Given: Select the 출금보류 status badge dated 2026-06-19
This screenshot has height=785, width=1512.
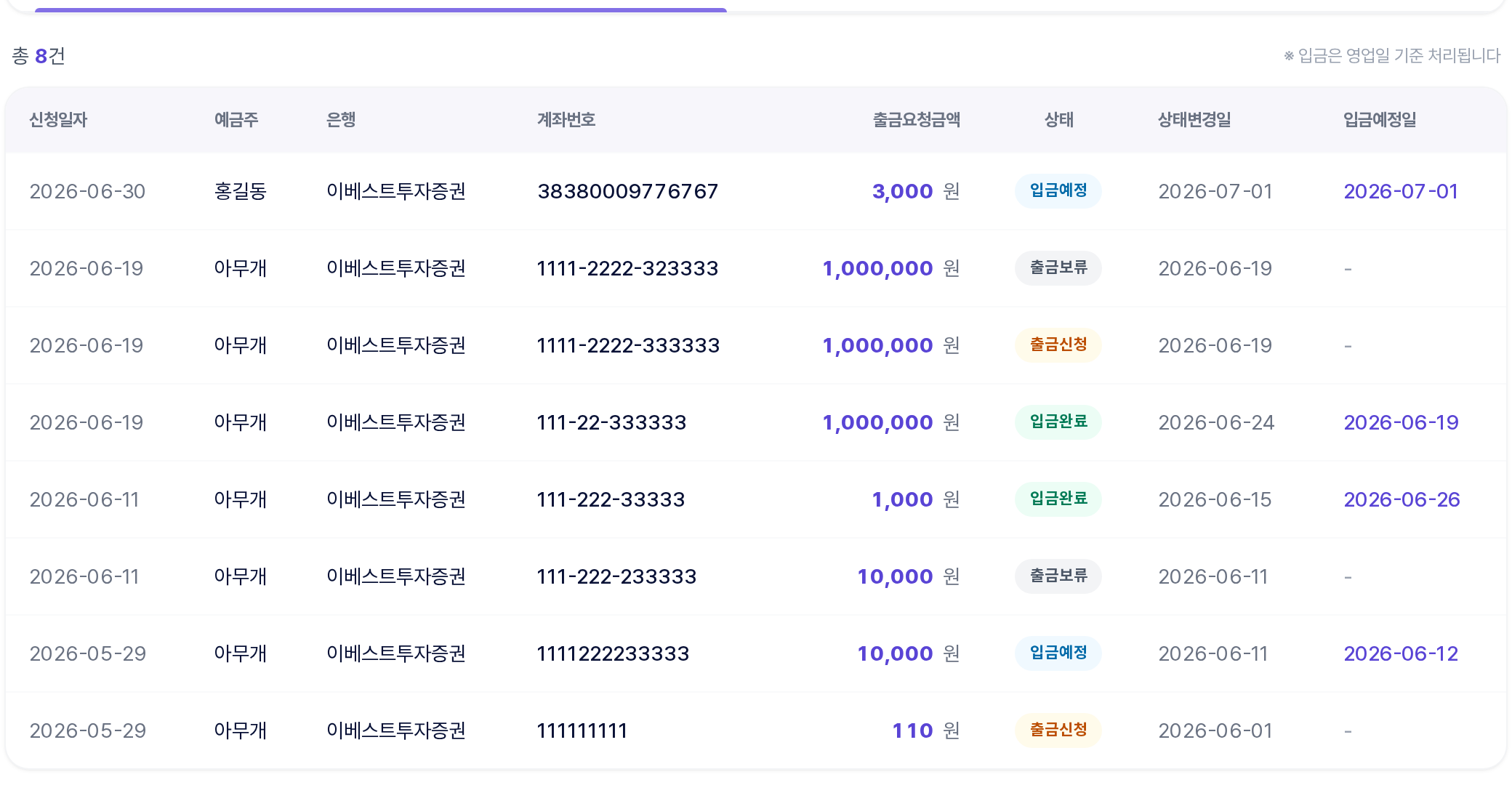Looking at the screenshot, I should click(x=1058, y=268).
